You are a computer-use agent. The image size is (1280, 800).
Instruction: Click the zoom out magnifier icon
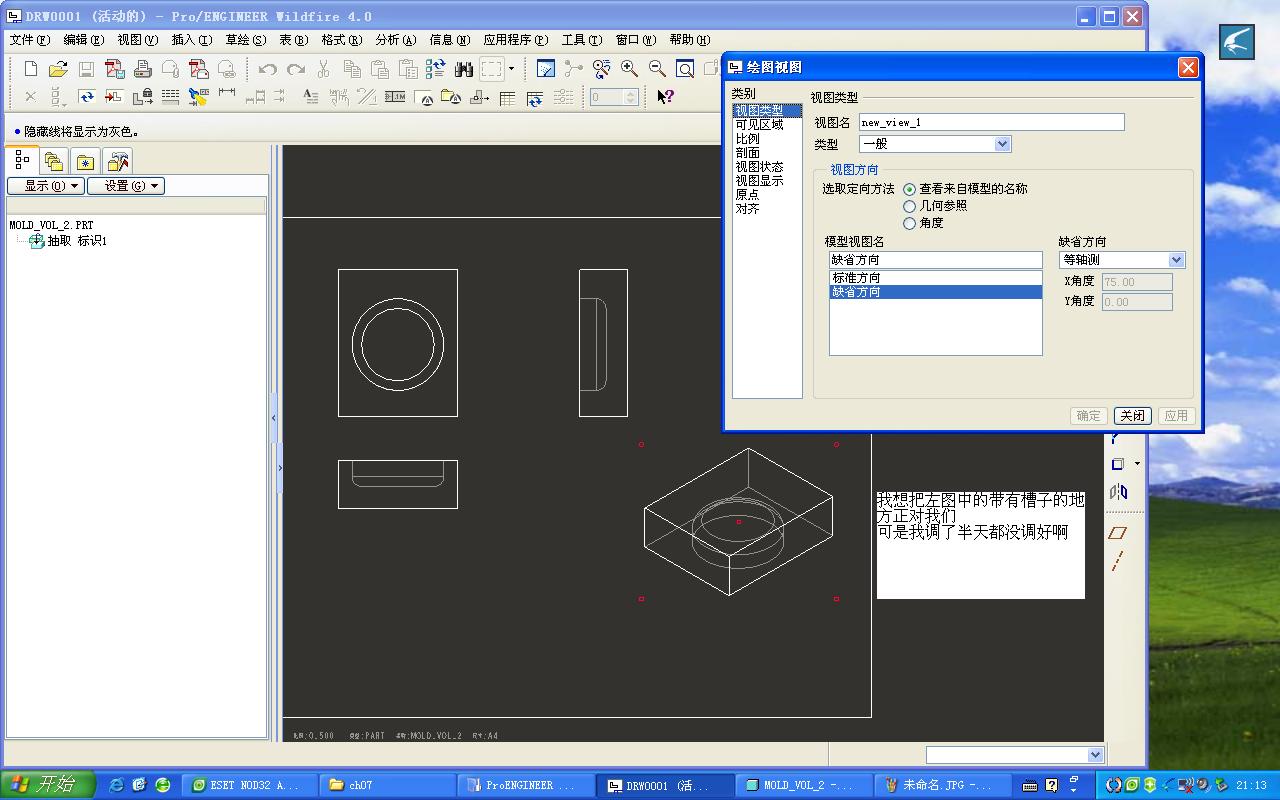click(657, 69)
